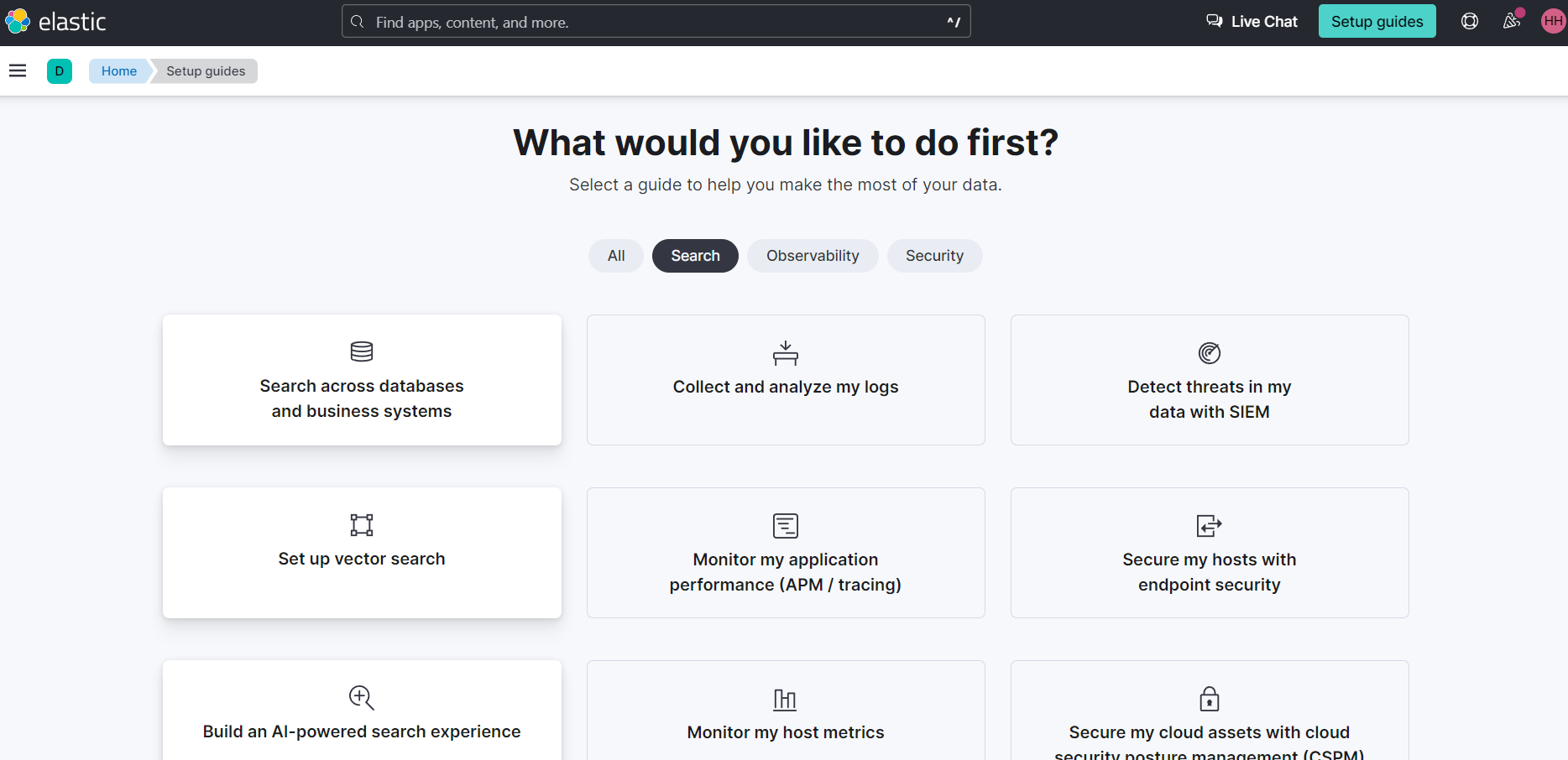
Task: Click the green D space selector
Action: [60, 71]
